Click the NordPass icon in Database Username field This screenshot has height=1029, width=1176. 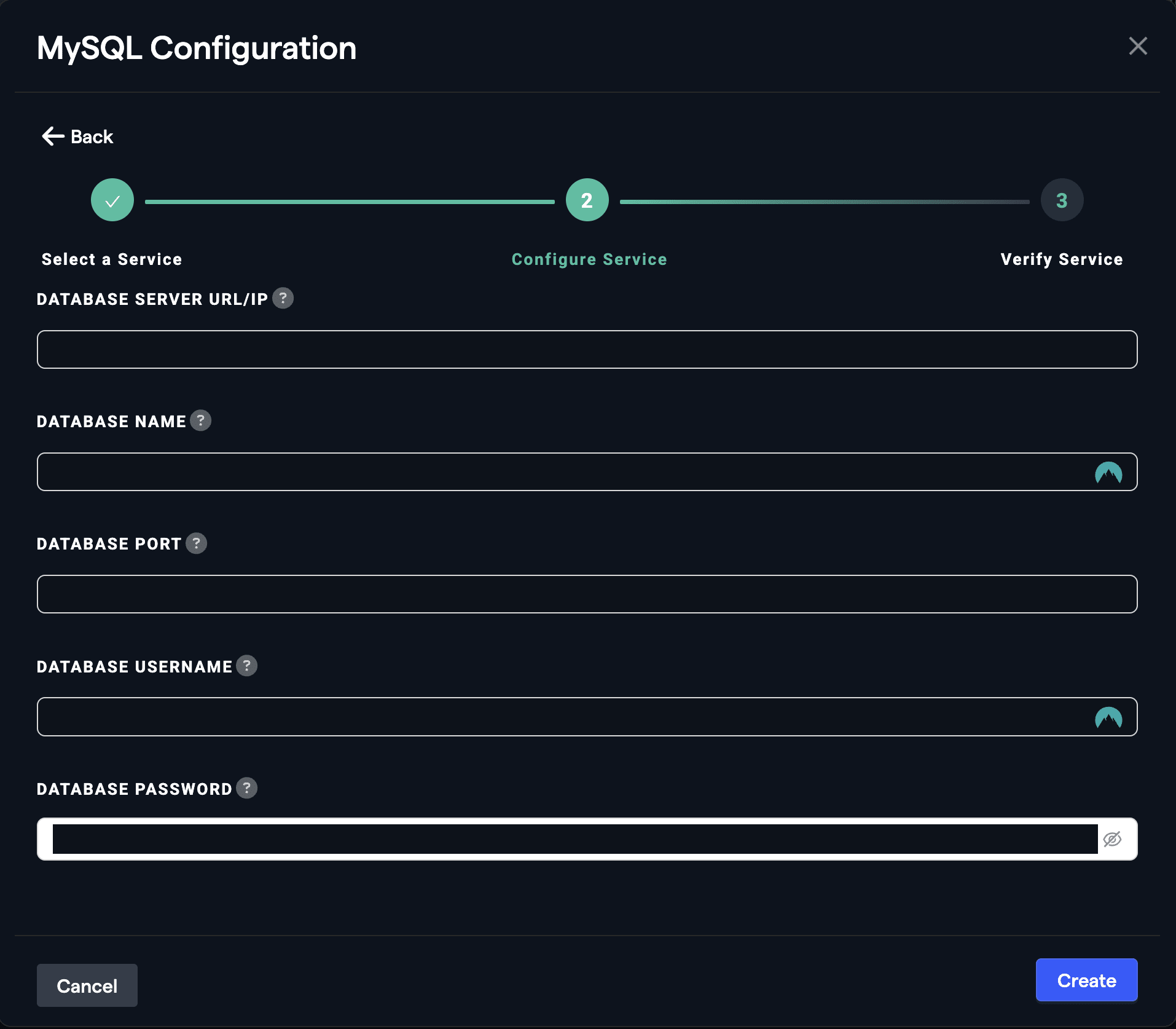point(1108,717)
